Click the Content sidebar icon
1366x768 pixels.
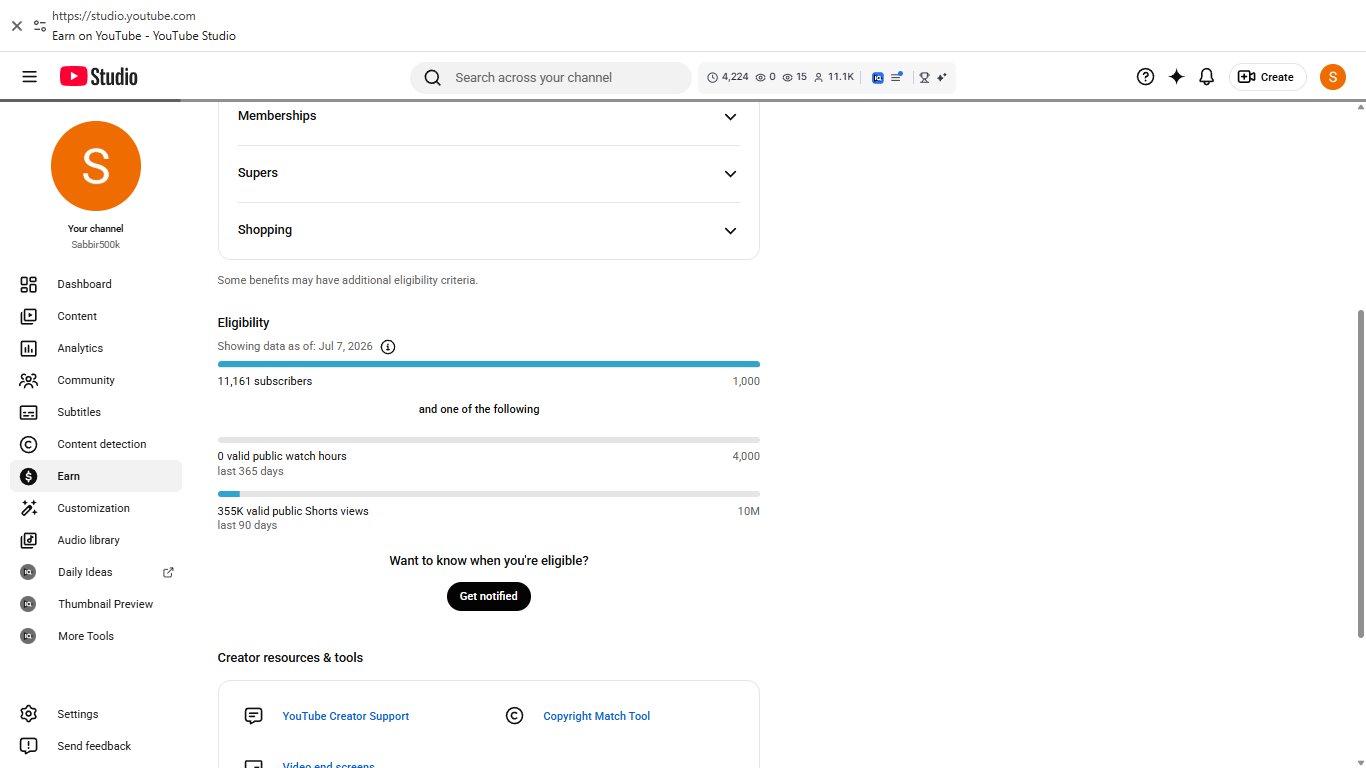click(29, 316)
